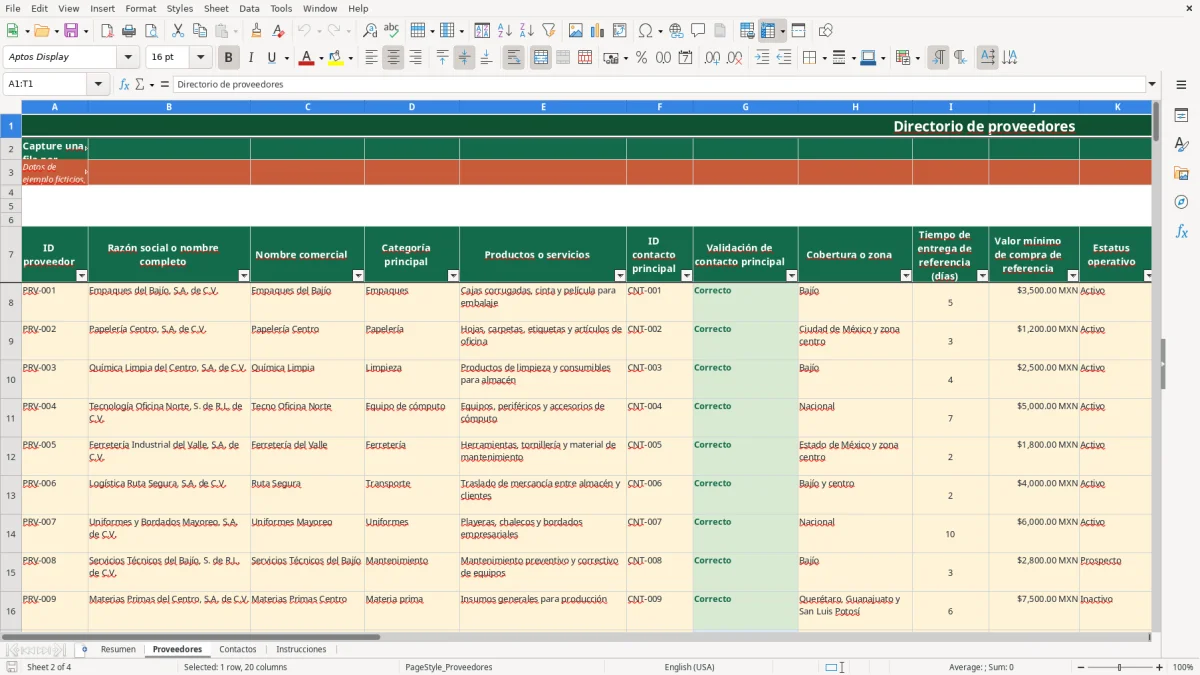Select column header G
The height and width of the screenshot is (675, 1200).
tap(745, 106)
